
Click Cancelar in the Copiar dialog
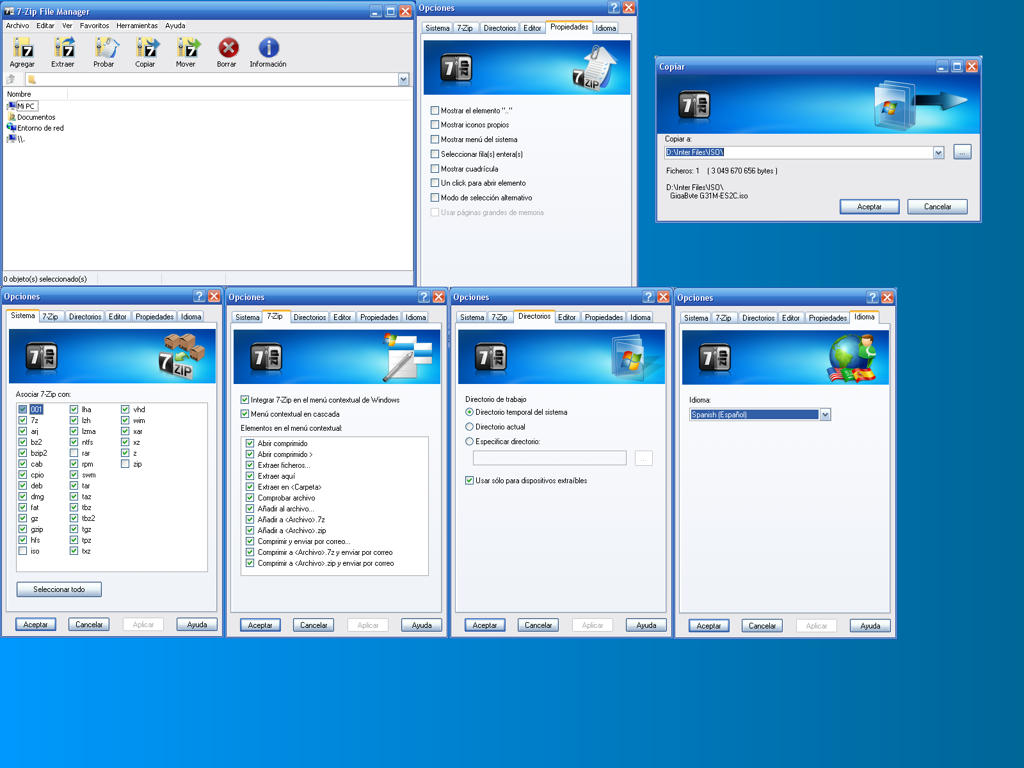(x=937, y=207)
